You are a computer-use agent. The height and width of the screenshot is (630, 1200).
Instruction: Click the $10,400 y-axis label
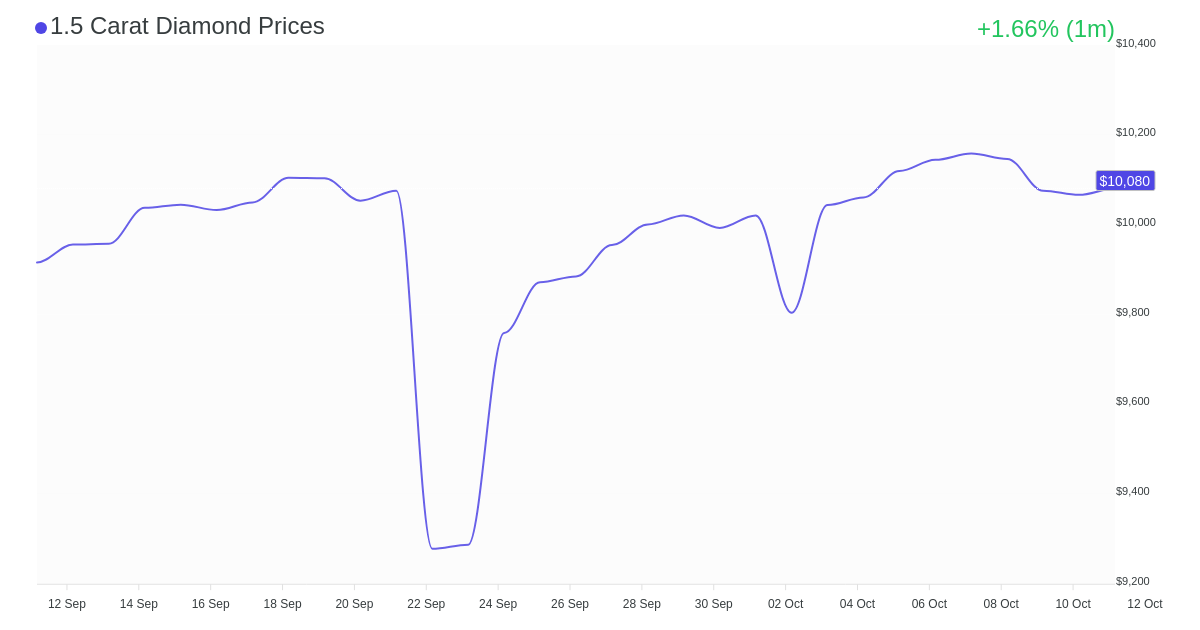coord(1136,43)
